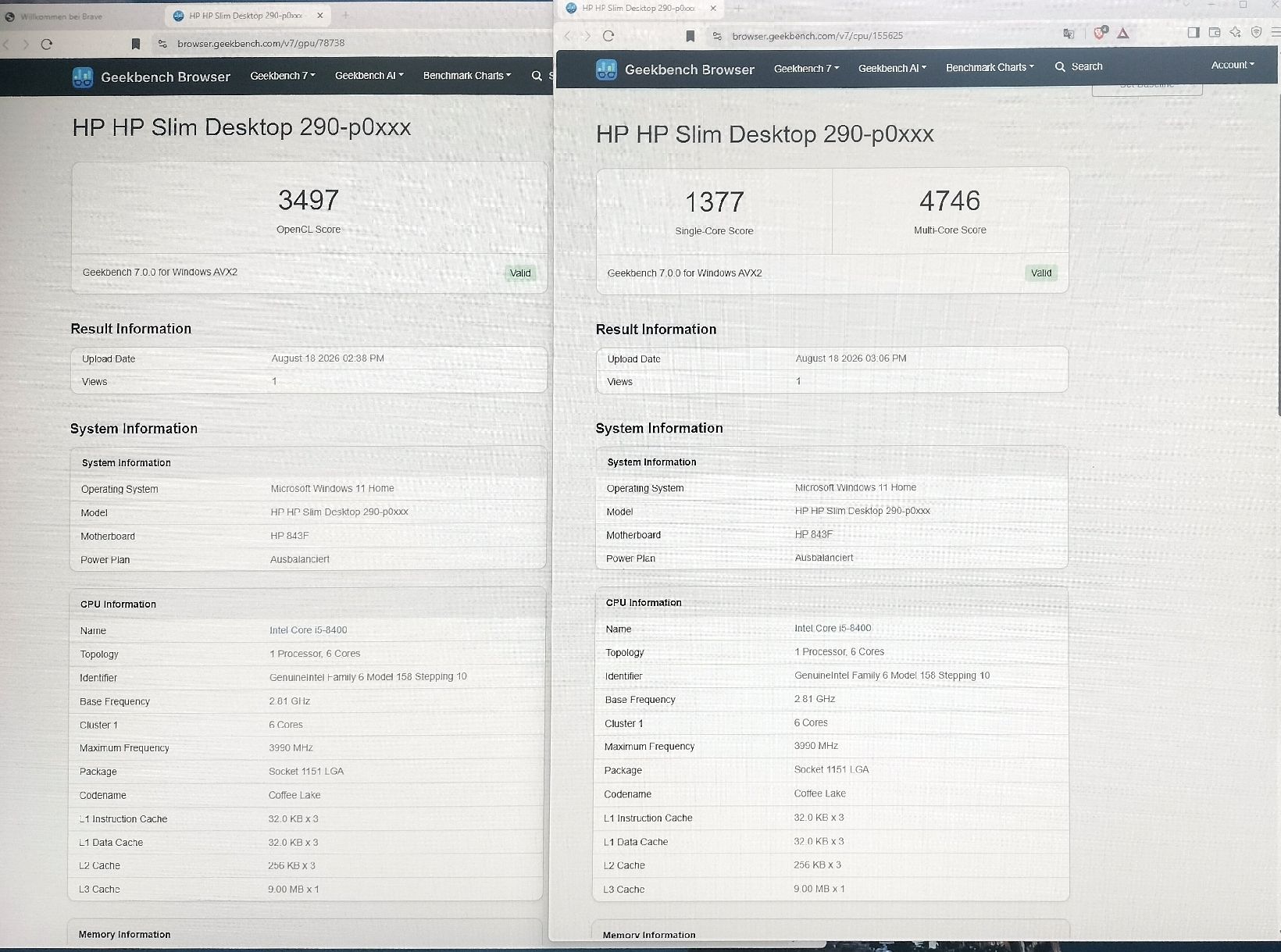Expand Geekbench 7 dropdown in left window
Viewport: 1281px width, 952px height.
[283, 76]
